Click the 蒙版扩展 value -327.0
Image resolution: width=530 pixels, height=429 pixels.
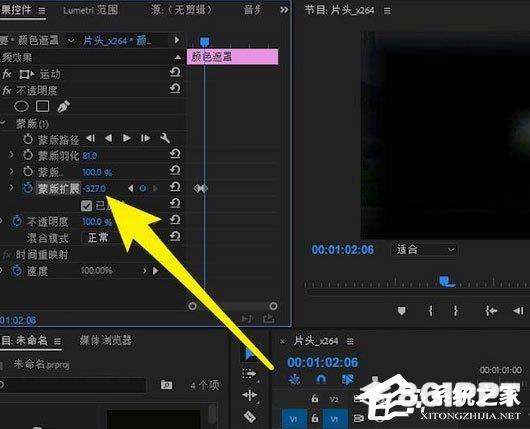coord(94,188)
